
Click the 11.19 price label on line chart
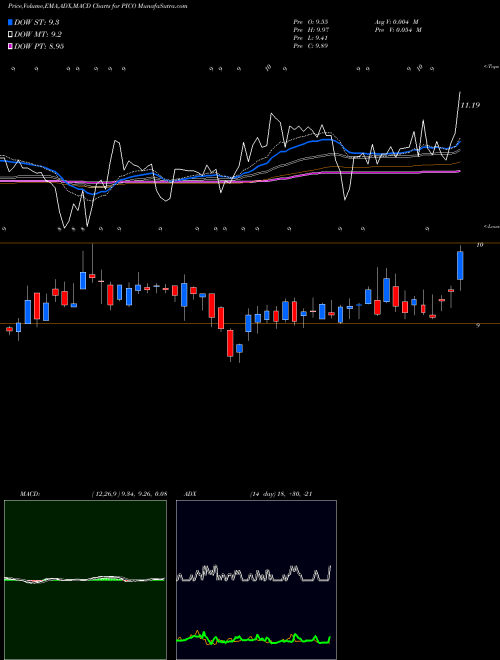tap(470, 105)
